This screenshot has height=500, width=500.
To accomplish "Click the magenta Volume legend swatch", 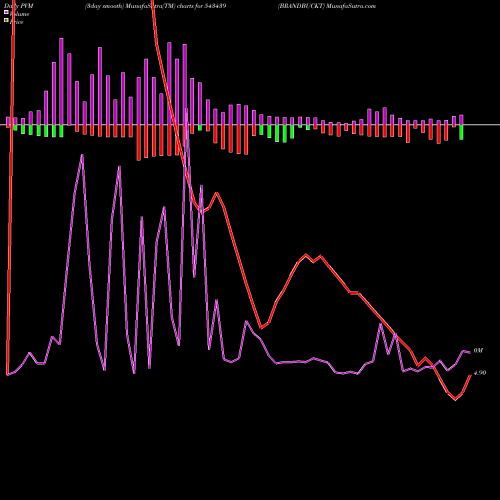I will click(x=6, y=12).
